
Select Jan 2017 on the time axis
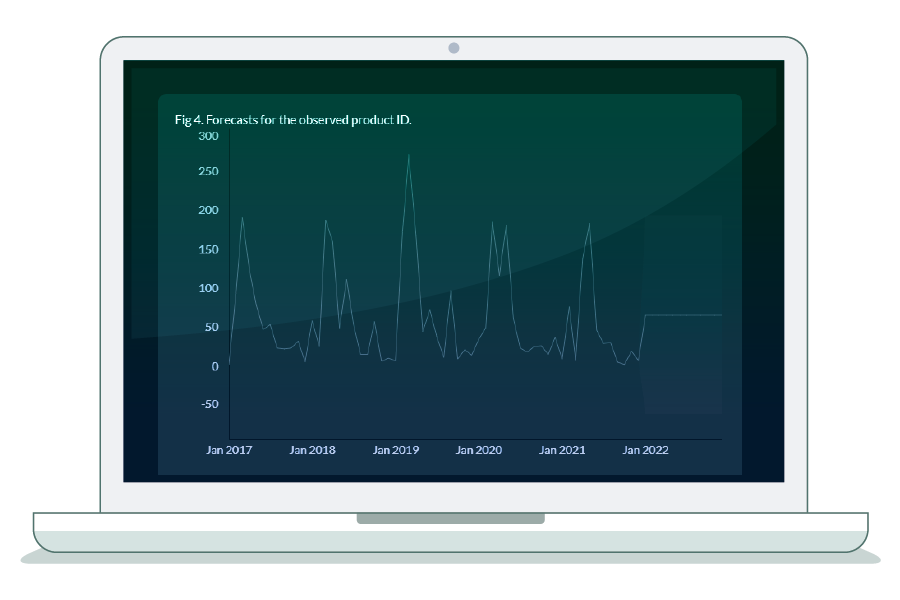coord(229,450)
